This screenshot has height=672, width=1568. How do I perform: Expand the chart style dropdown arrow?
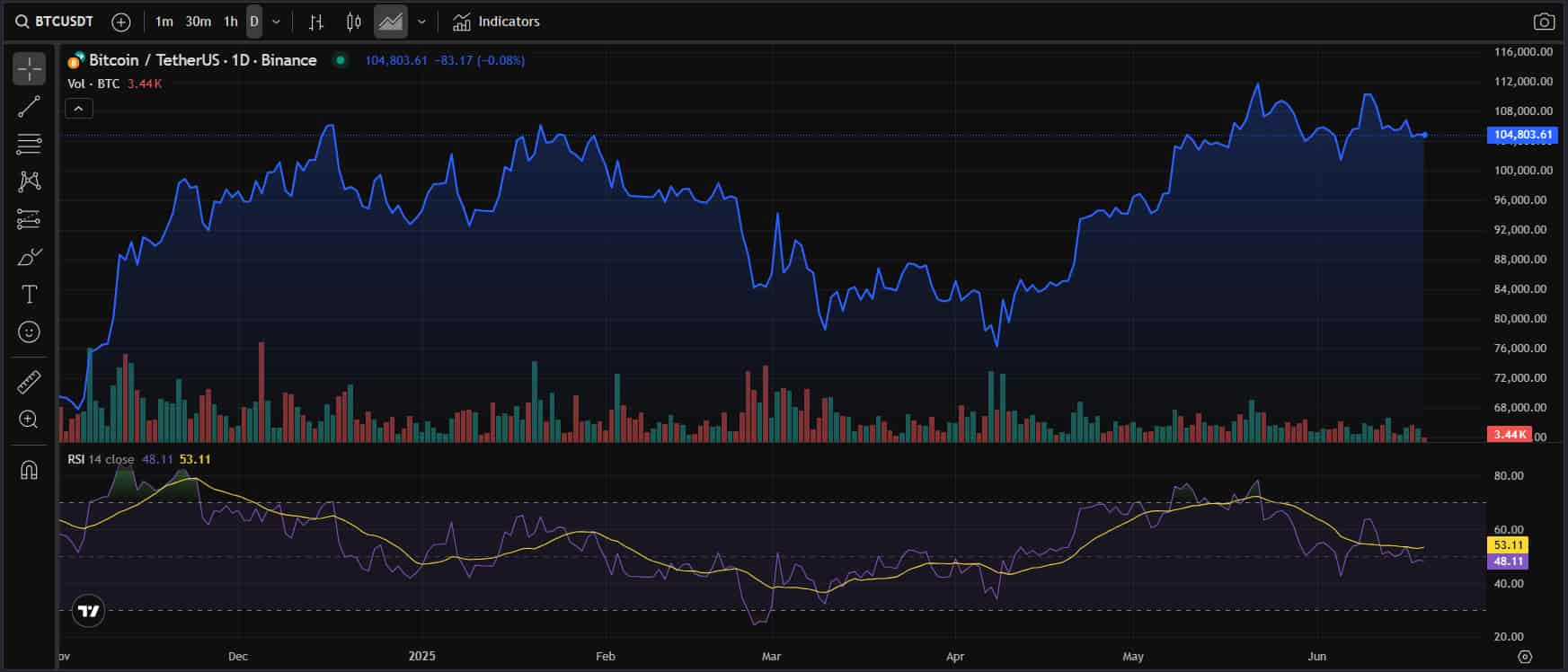pyautogui.click(x=421, y=22)
